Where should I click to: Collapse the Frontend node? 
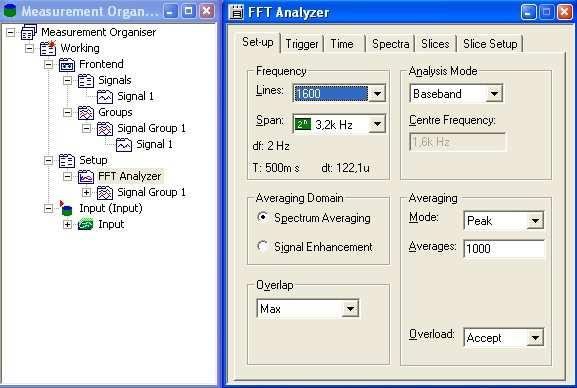(48, 64)
